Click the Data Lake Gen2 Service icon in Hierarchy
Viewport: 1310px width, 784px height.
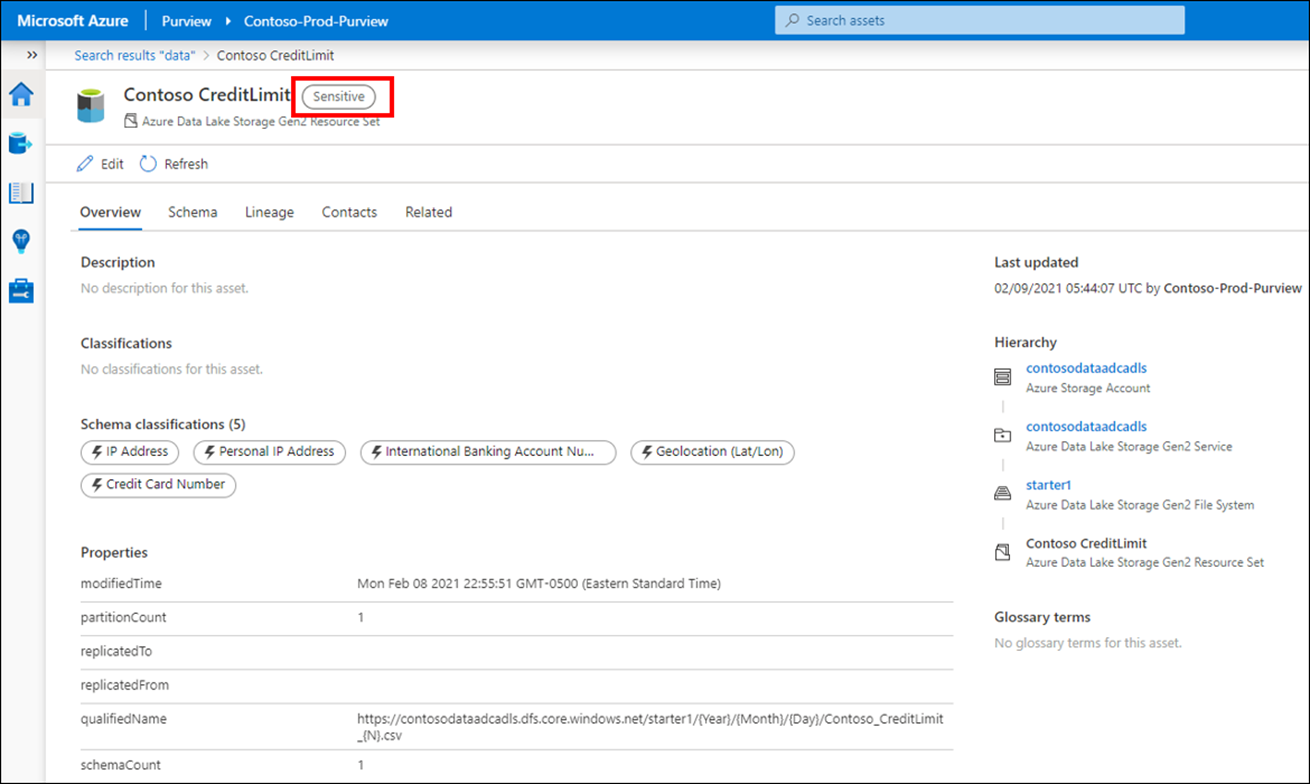coord(1003,435)
